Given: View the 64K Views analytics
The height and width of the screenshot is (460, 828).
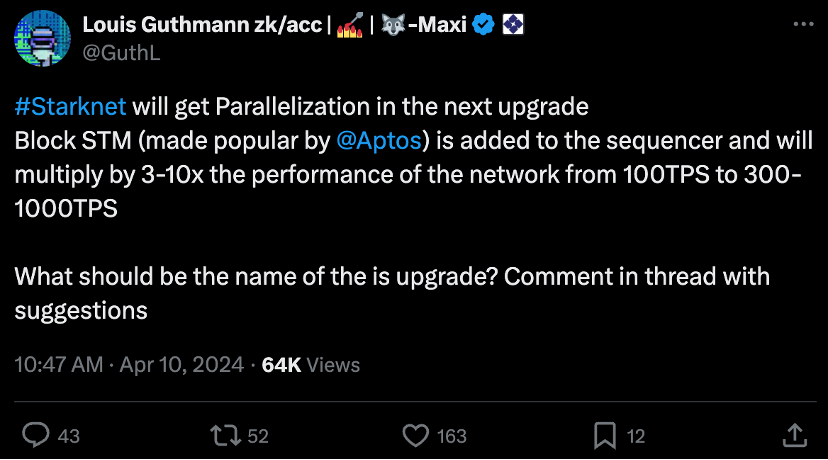Looking at the screenshot, I should click(310, 365).
